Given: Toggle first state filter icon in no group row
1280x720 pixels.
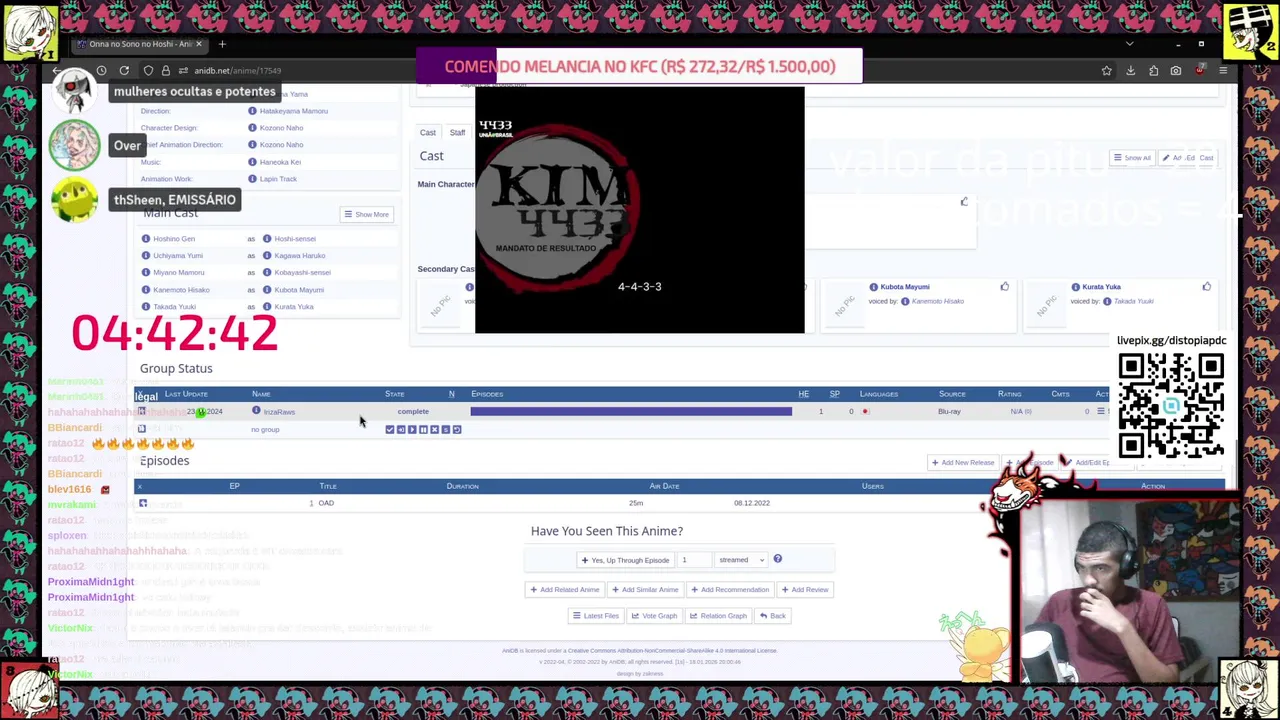Looking at the screenshot, I should [390, 430].
